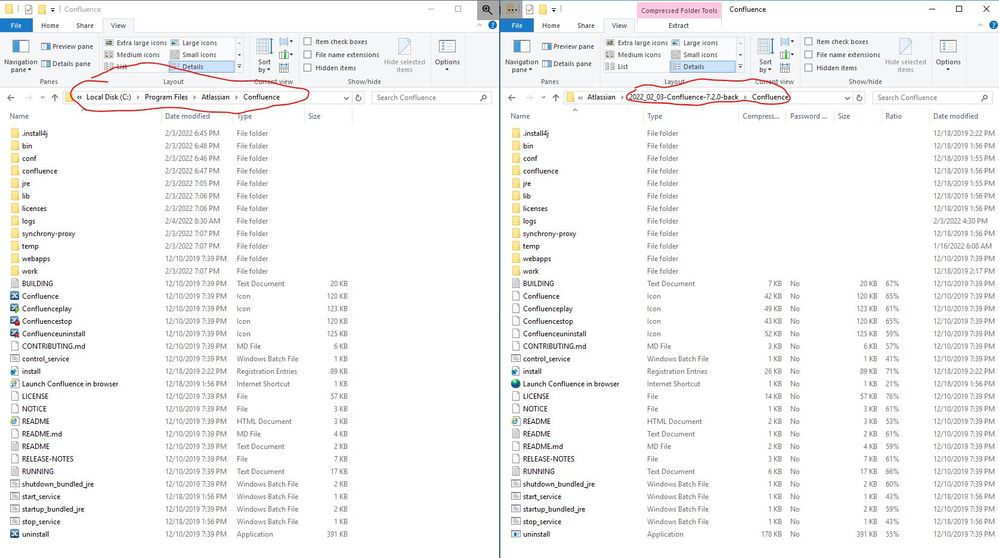Open Extract tab in right window
999x558 pixels.
[678, 25]
